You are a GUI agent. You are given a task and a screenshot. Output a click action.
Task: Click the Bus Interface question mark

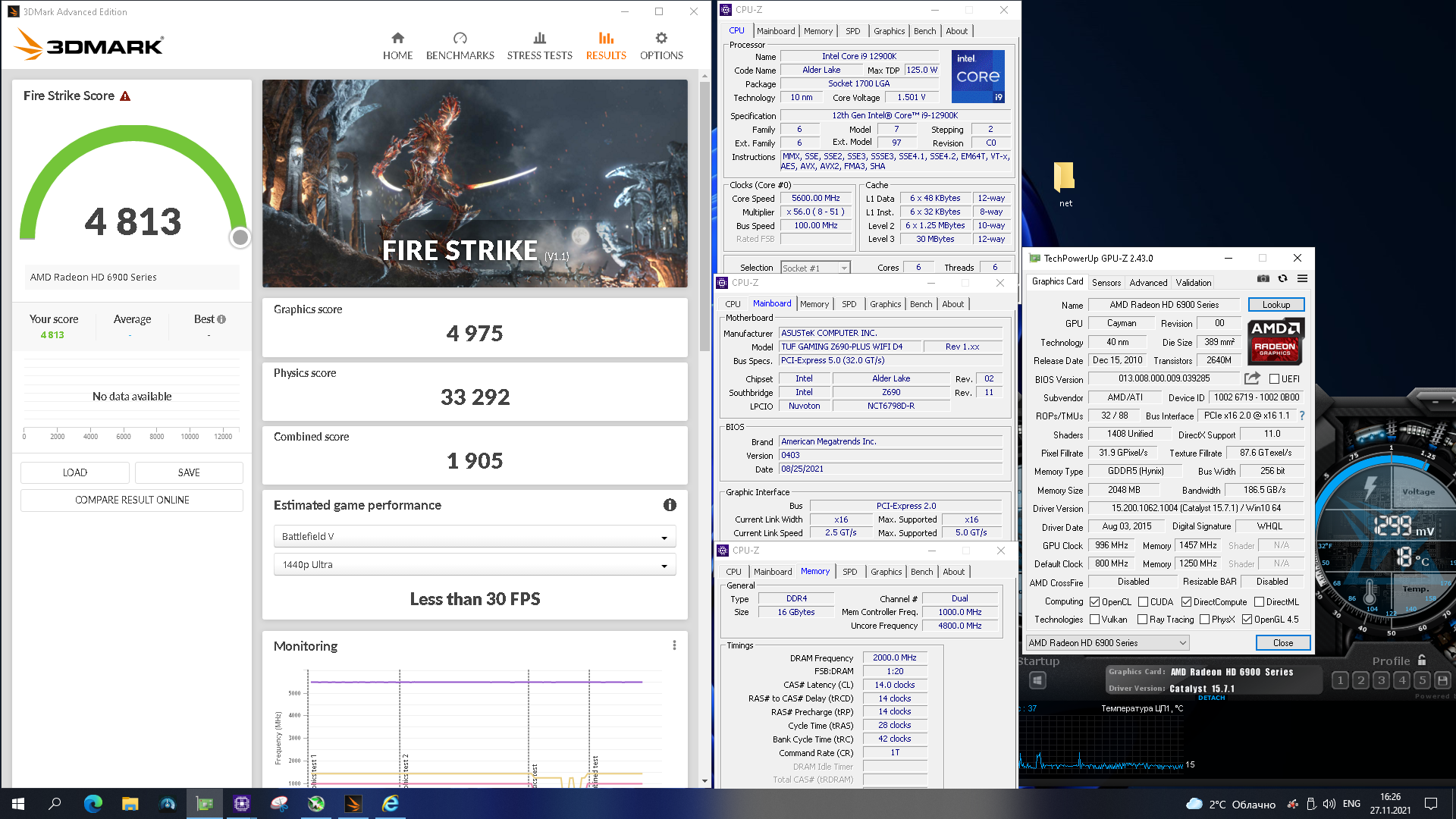click(1302, 416)
